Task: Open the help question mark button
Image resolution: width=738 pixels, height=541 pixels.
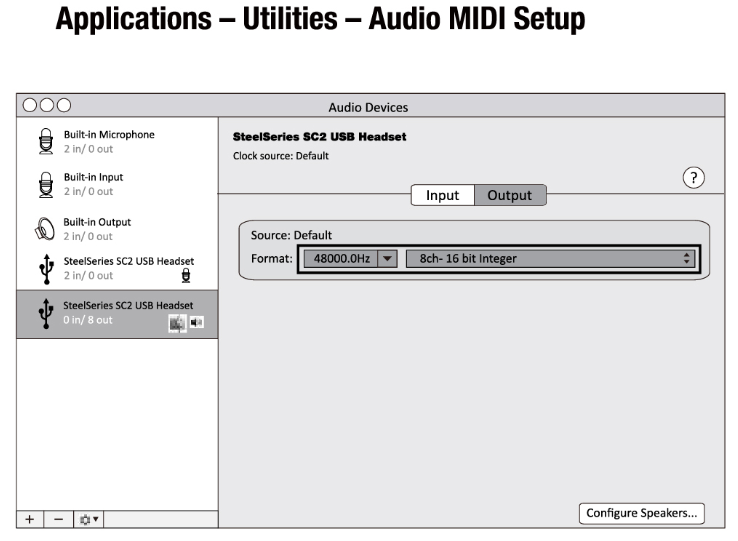Action: coord(693,178)
